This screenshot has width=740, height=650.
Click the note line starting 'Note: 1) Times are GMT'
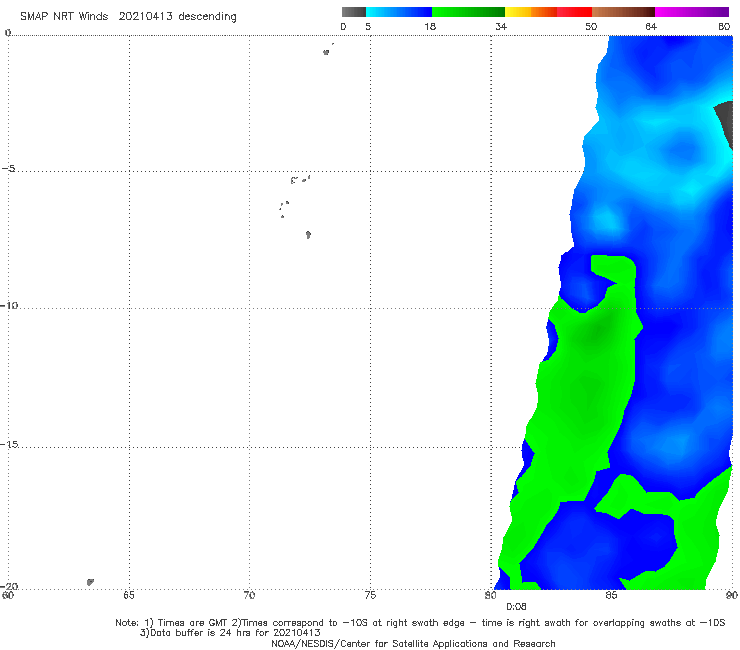coord(420,623)
